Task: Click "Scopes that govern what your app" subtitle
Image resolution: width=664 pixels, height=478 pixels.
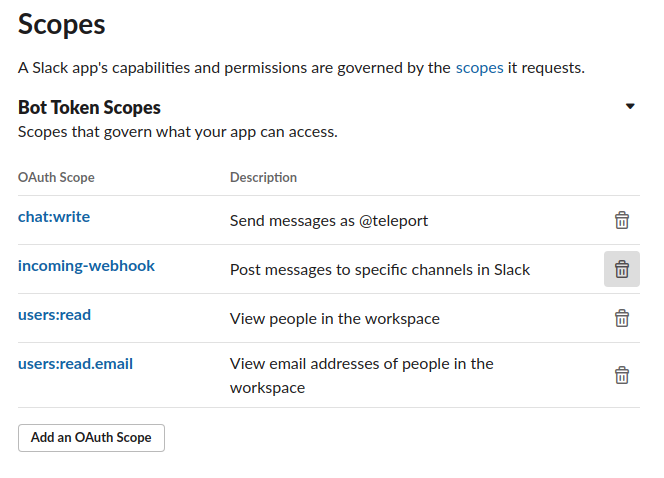Action: click(x=177, y=132)
